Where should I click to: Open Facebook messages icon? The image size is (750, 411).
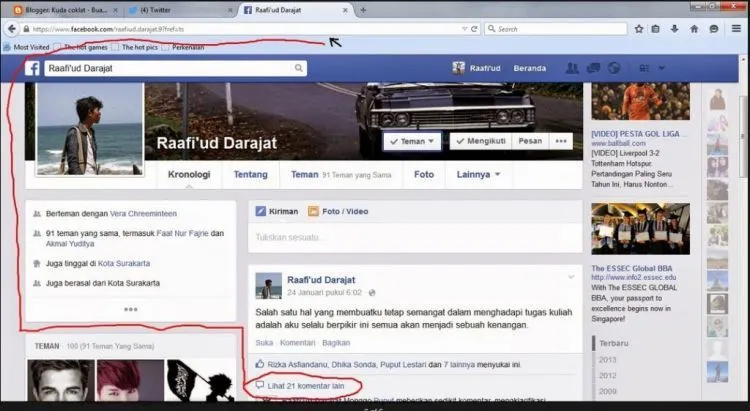pos(593,68)
